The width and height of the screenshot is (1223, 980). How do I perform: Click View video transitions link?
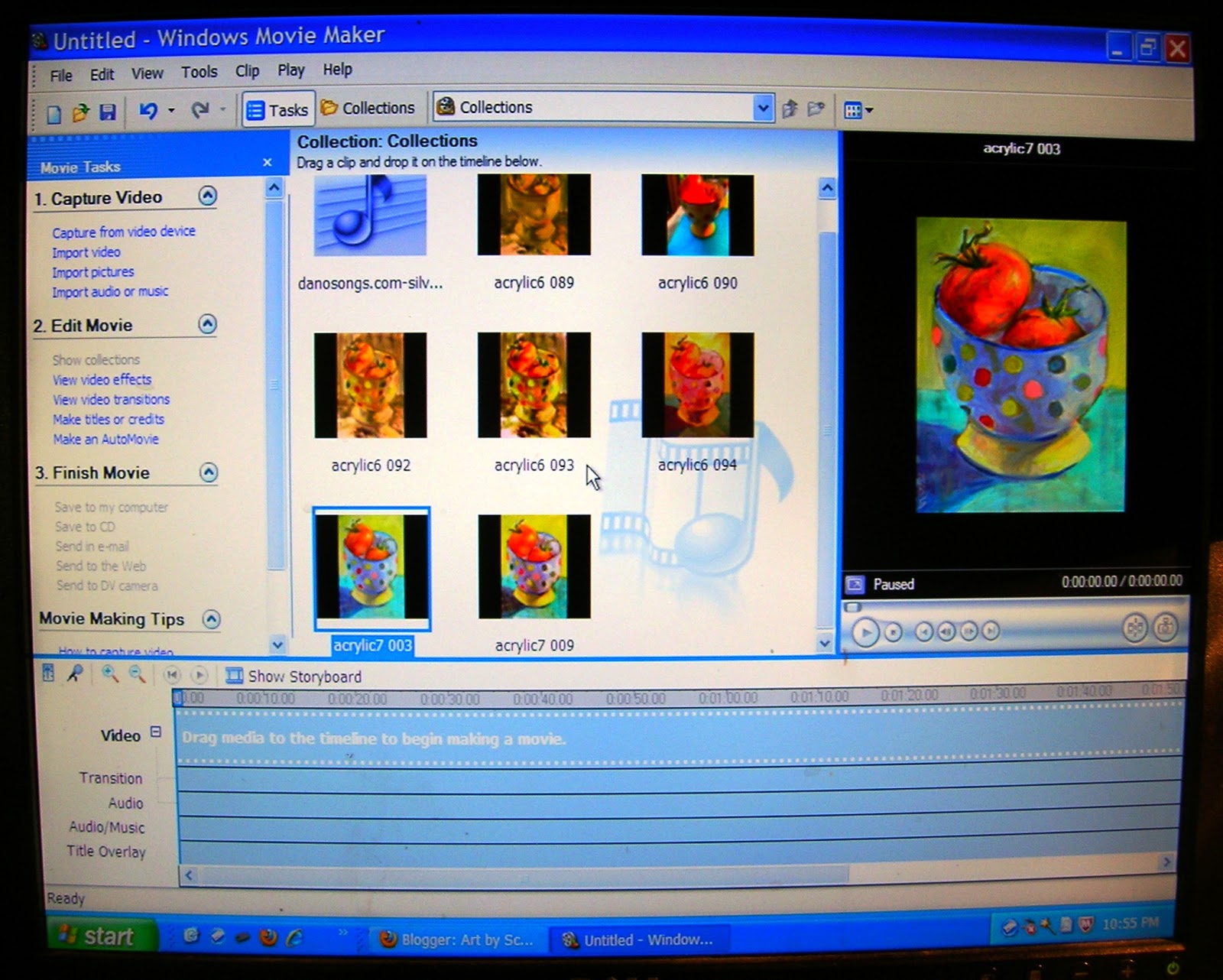pos(112,400)
